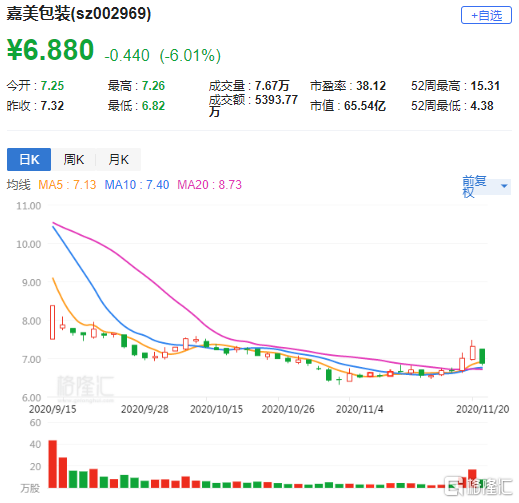The image size is (519, 503).
Task: Click MA5 : 7.13 legend label
Action: [67, 185]
